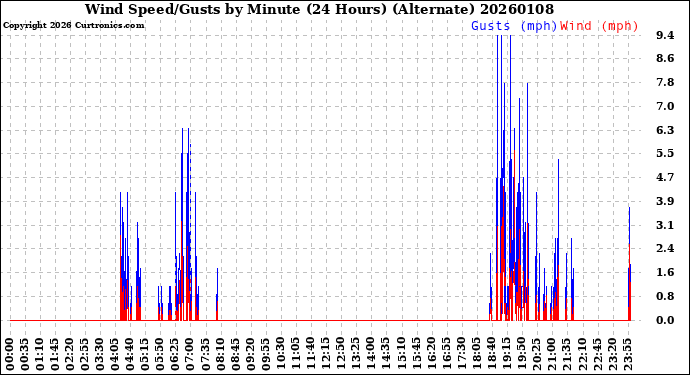690x375 pixels.
Task: Click the 04:40 time axis label
Action: tap(130, 355)
